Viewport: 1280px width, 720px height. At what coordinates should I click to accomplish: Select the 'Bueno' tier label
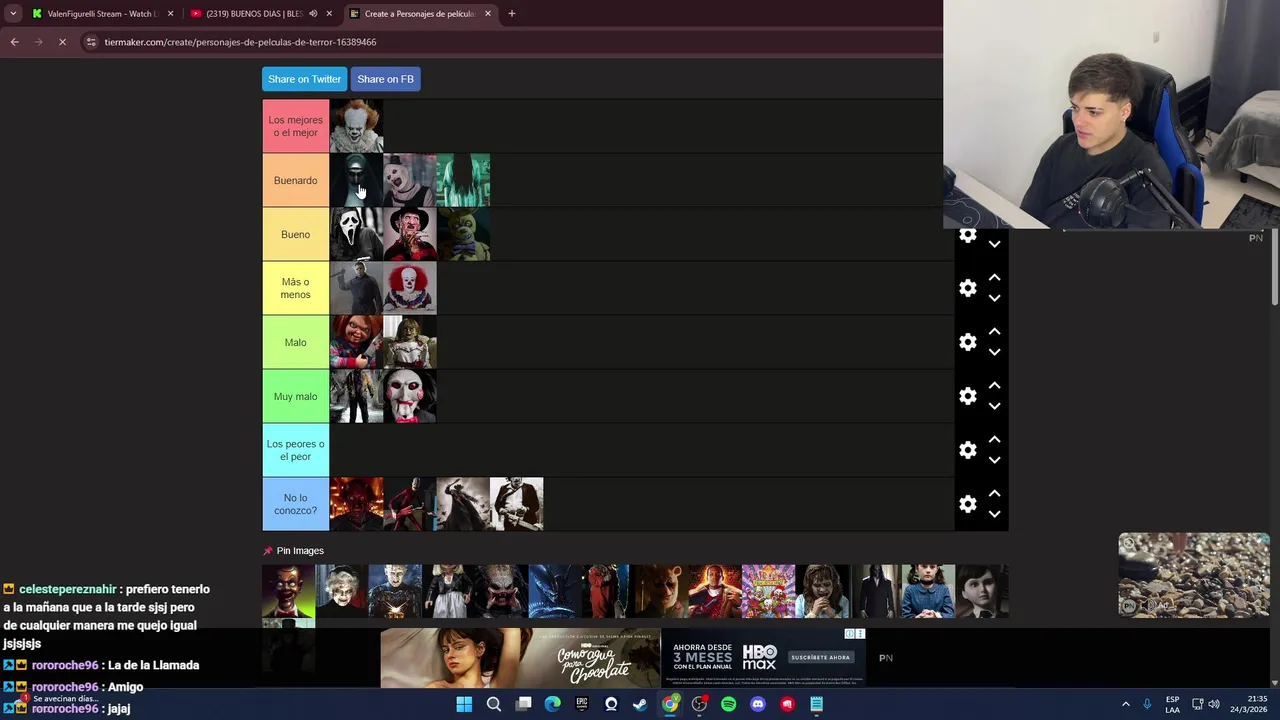[x=296, y=234]
